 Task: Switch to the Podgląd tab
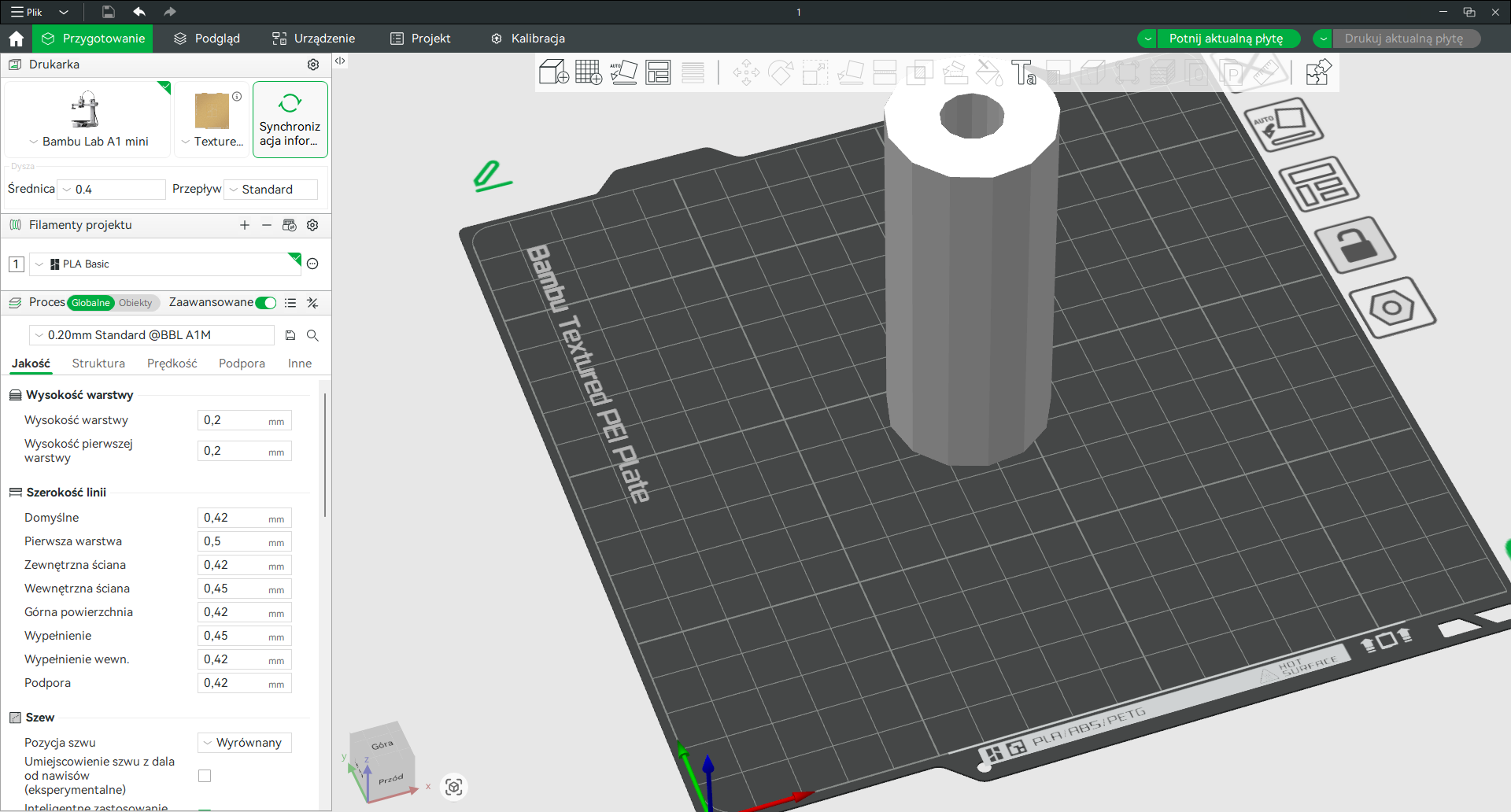(207, 39)
